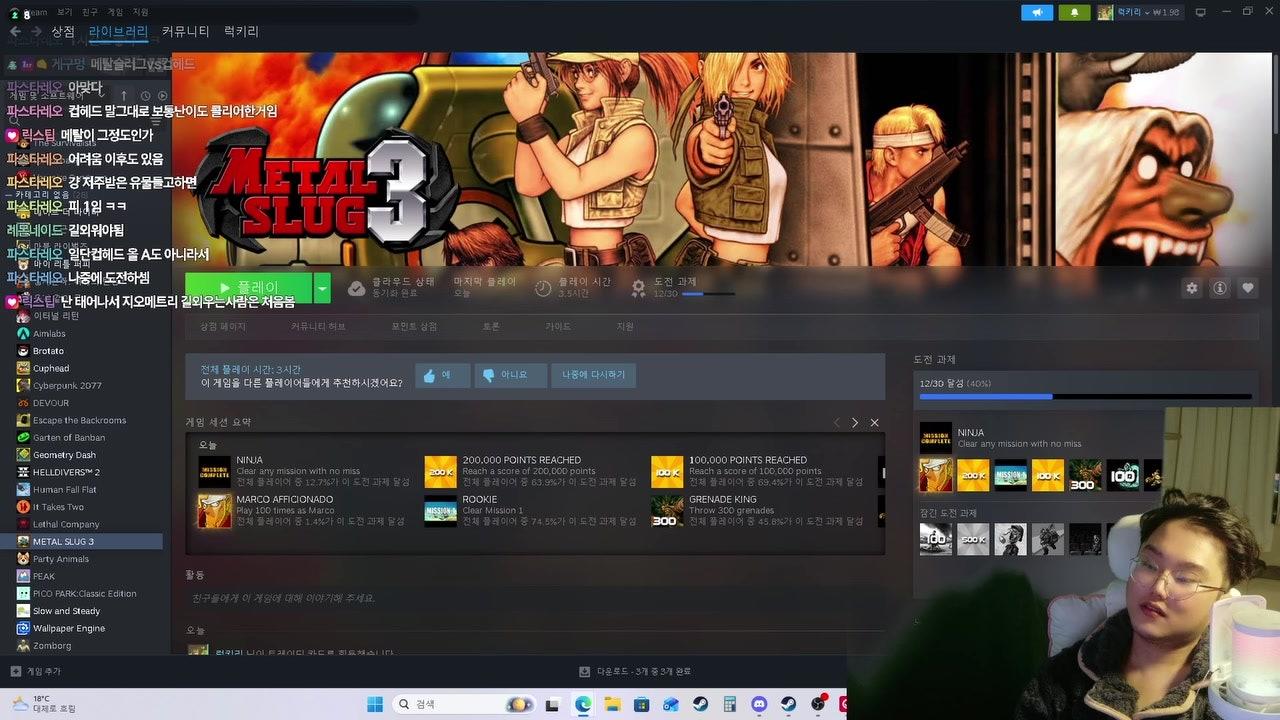Switch to the 커뮤니티 tab

[x=186, y=31]
